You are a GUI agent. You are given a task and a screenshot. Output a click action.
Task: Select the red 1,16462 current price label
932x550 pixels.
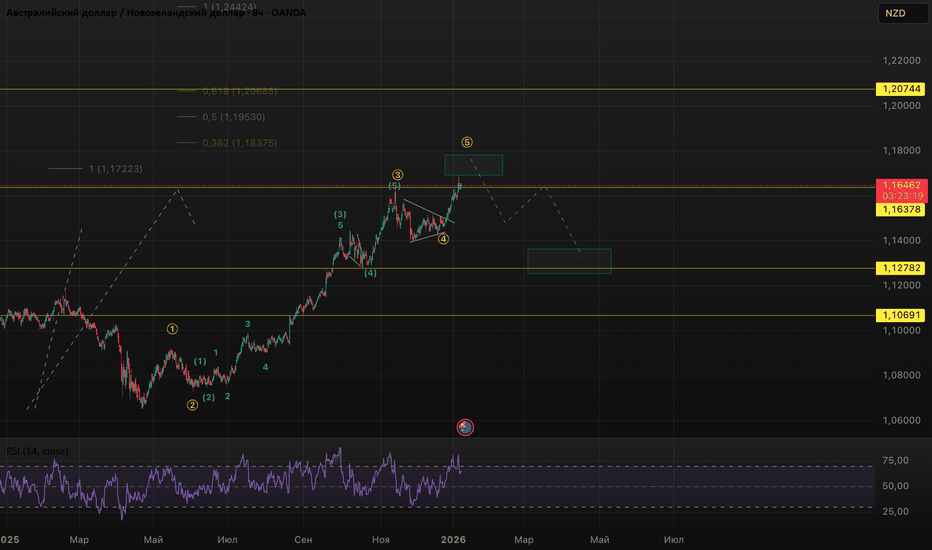[901, 185]
